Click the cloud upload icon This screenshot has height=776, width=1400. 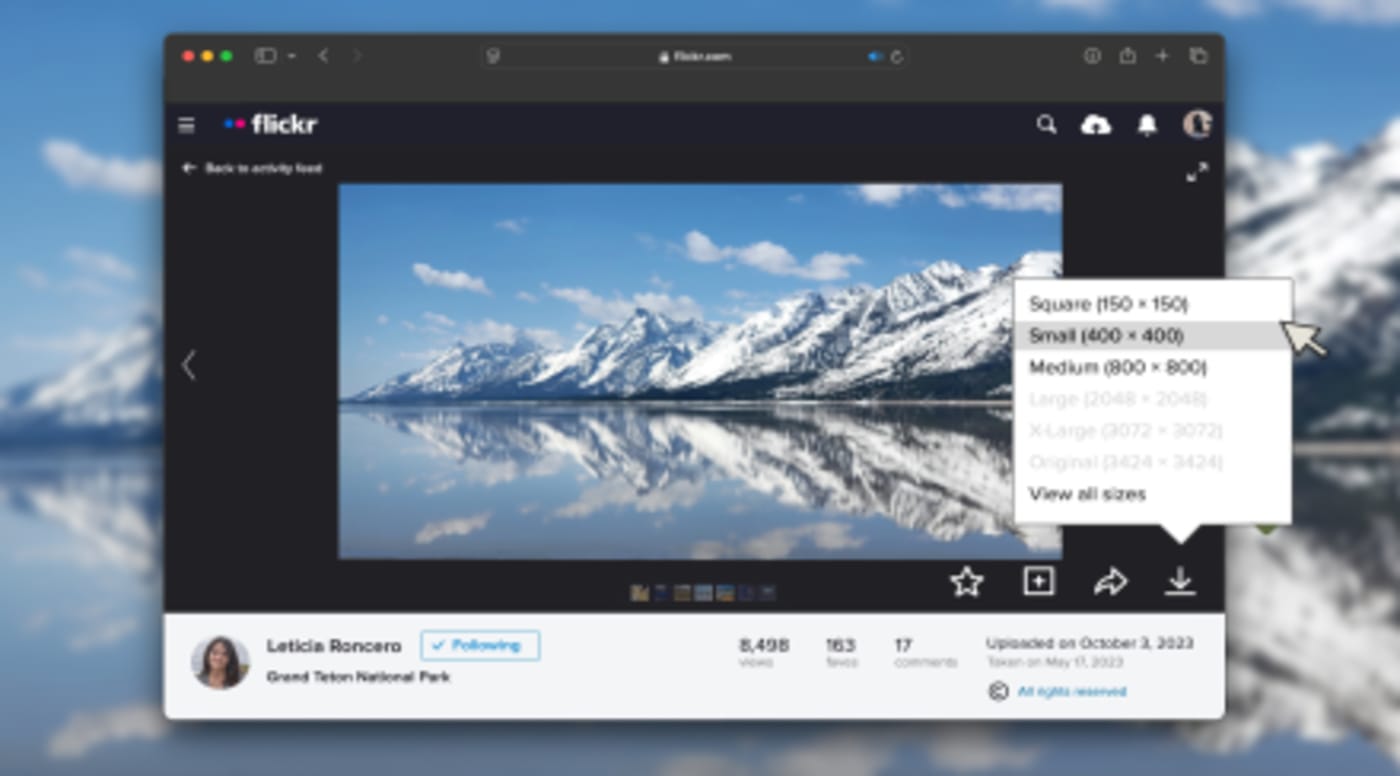[x=1096, y=125]
